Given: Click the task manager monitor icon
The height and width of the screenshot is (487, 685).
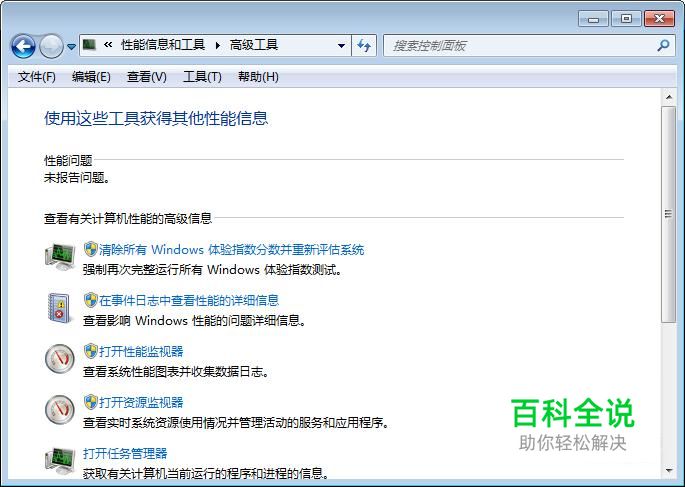Looking at the screenshot, I should pyautogui.click(x=60, y=461).
